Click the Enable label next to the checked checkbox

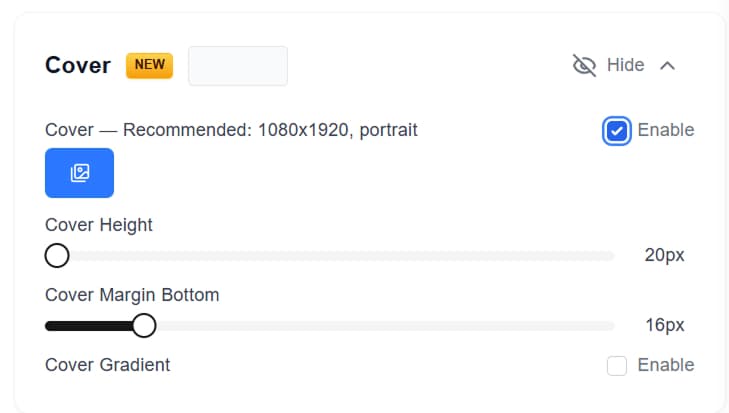pyautogui.click(x=665, y=130)
